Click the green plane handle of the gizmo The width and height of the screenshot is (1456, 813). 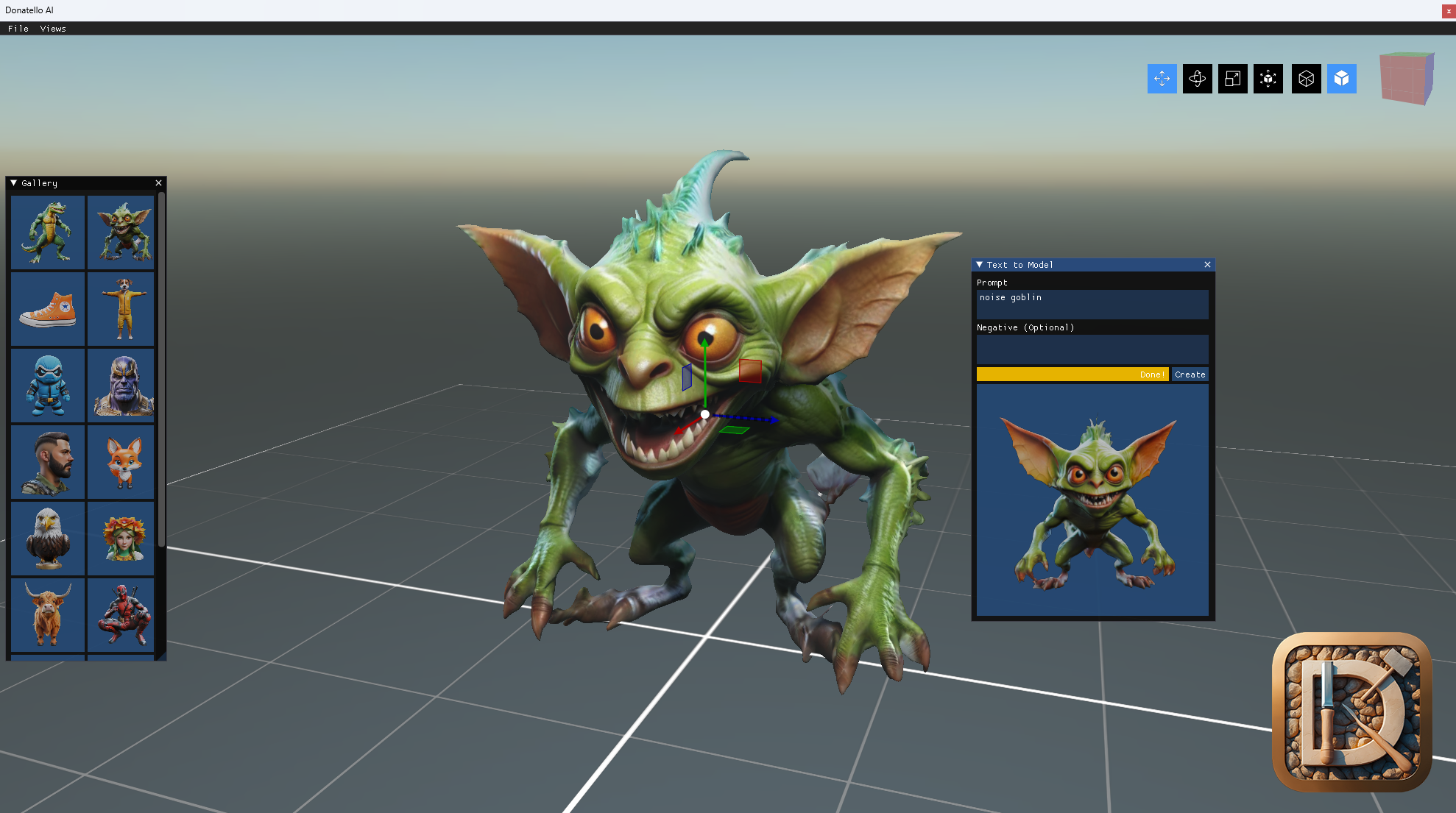pos(735,430)
